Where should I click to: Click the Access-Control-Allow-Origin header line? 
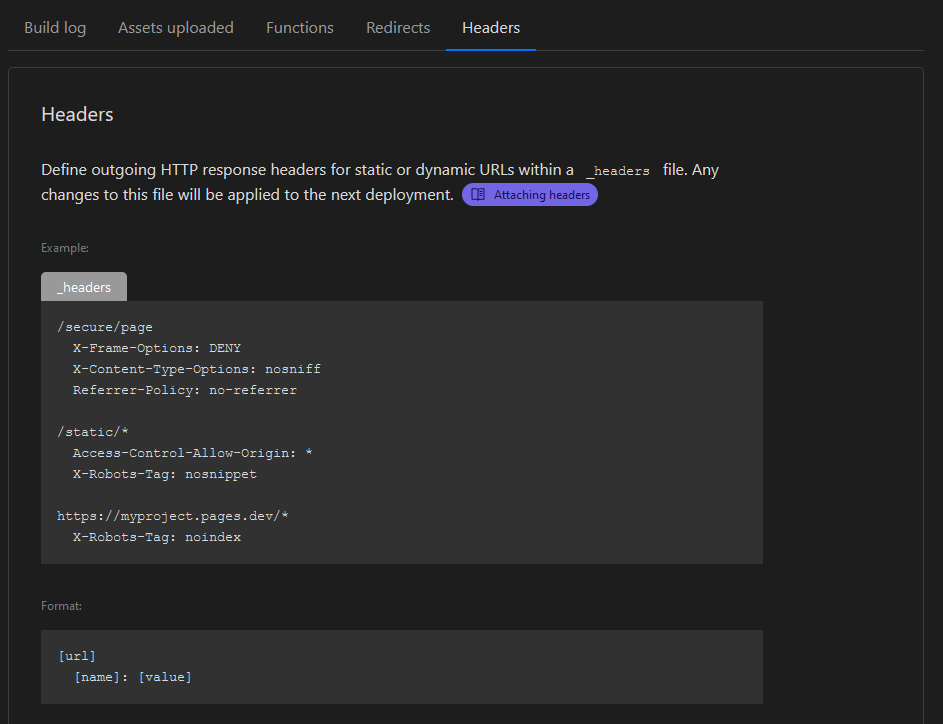point(193,453)
